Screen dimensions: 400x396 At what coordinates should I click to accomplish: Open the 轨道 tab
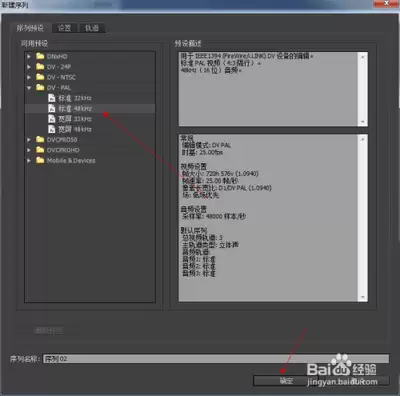pyautogui.click(x=92, y=28)
